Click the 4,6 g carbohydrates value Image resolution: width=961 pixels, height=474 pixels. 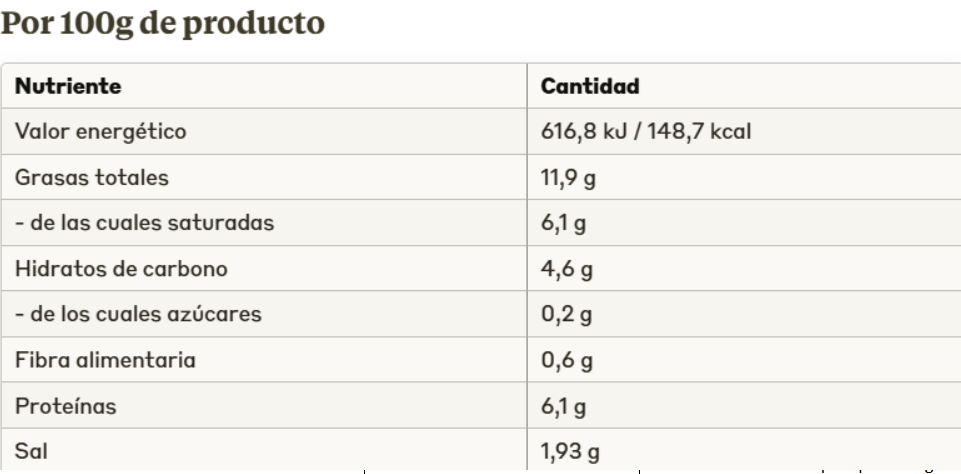[566, 269]
